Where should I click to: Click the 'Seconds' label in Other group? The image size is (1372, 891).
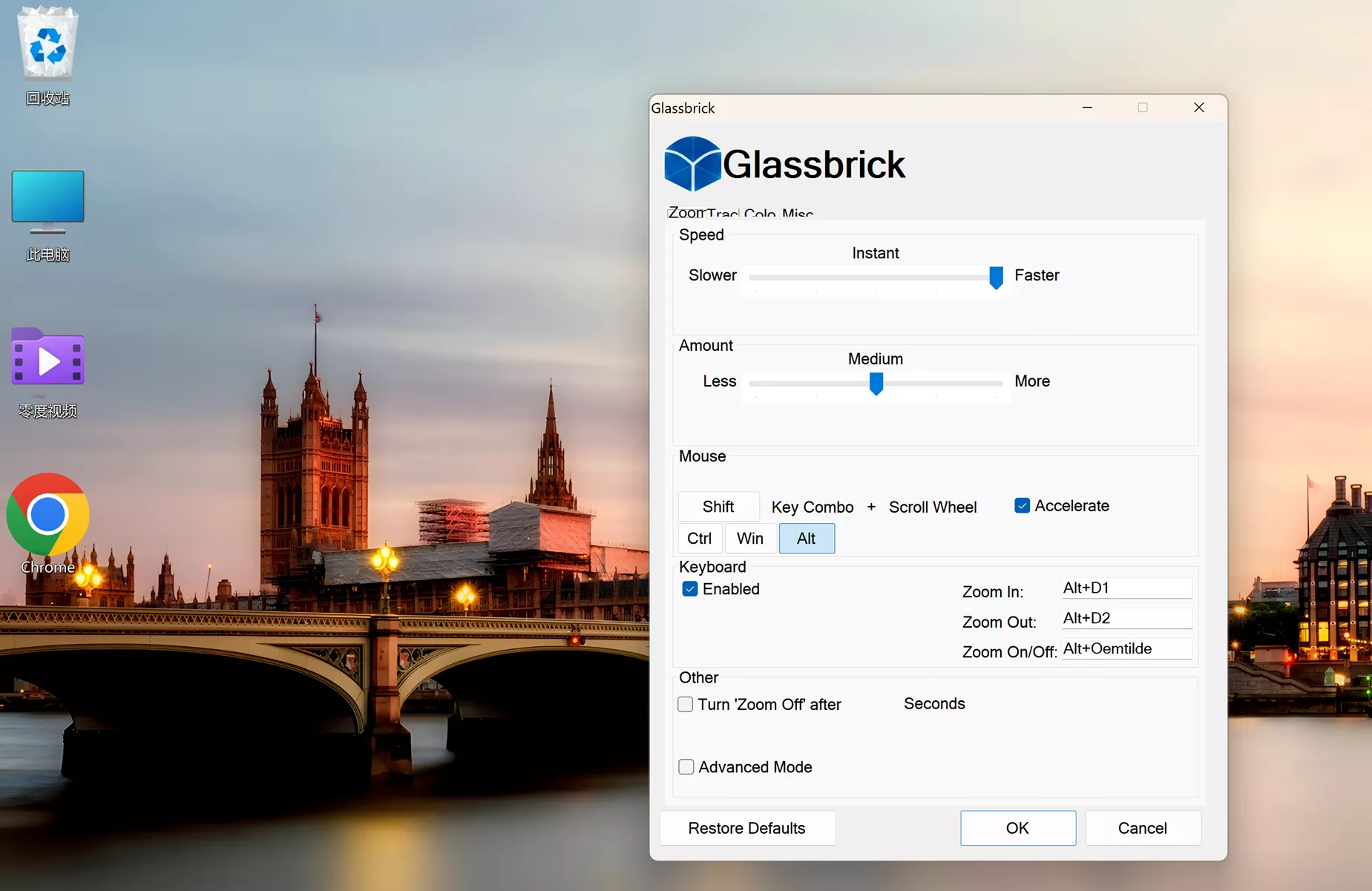point(934,704)
